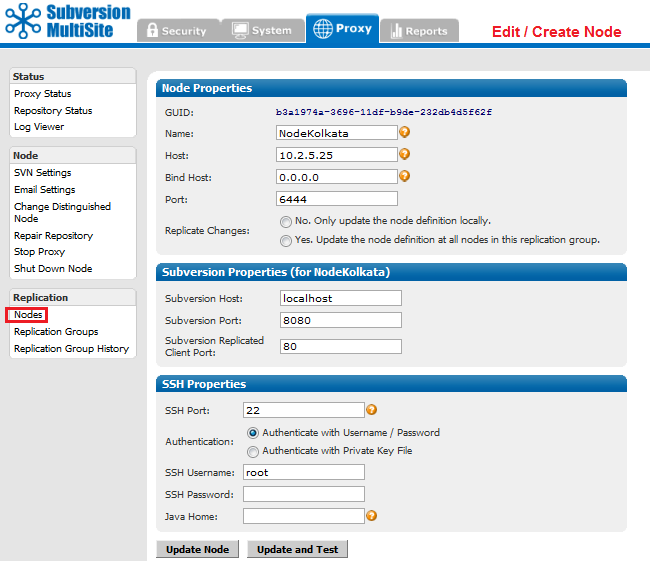Choose Authenticate with Username / Password
The height and width of the screenshot is (561, 650).
(x=253, y=433)
